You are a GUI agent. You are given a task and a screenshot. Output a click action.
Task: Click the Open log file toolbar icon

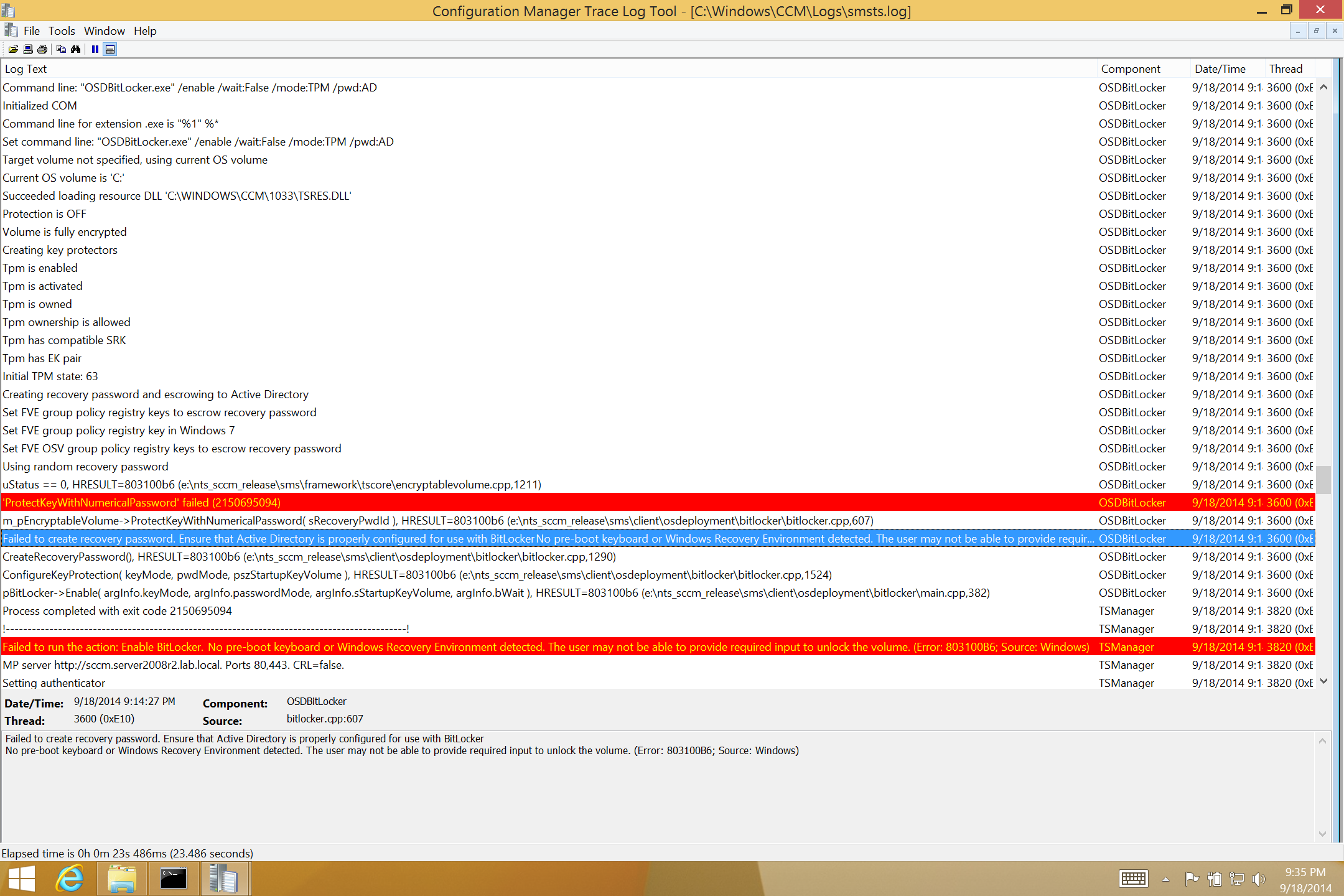pyautogui.click(x=13, y=49)
